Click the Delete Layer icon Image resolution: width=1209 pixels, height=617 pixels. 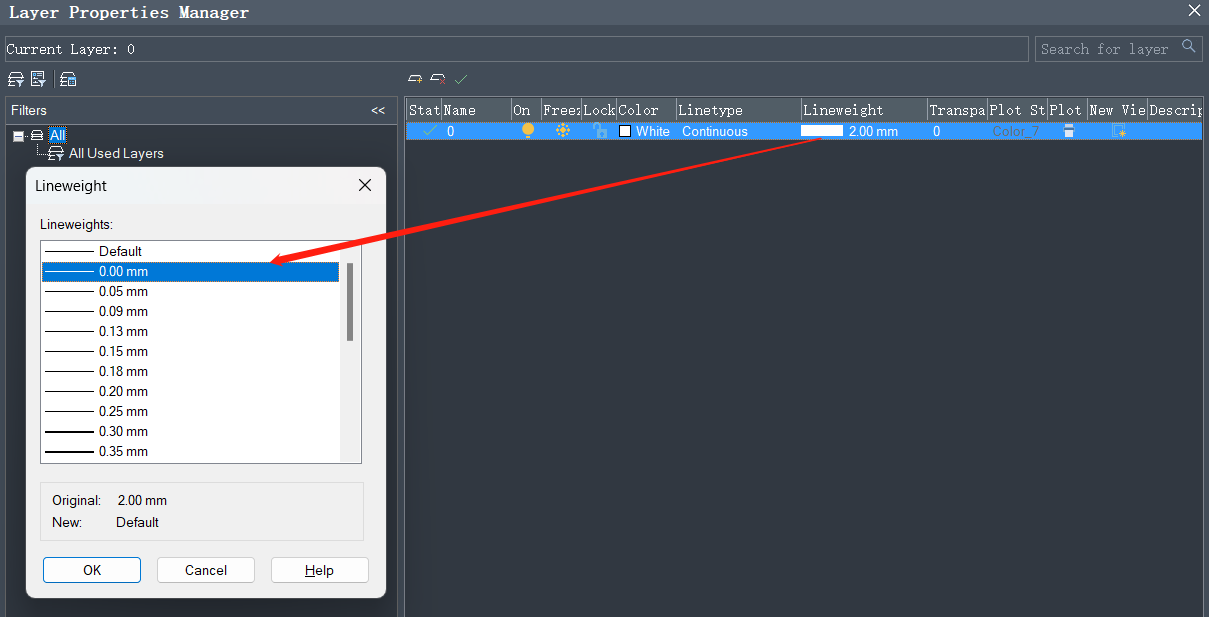point(438,78)
